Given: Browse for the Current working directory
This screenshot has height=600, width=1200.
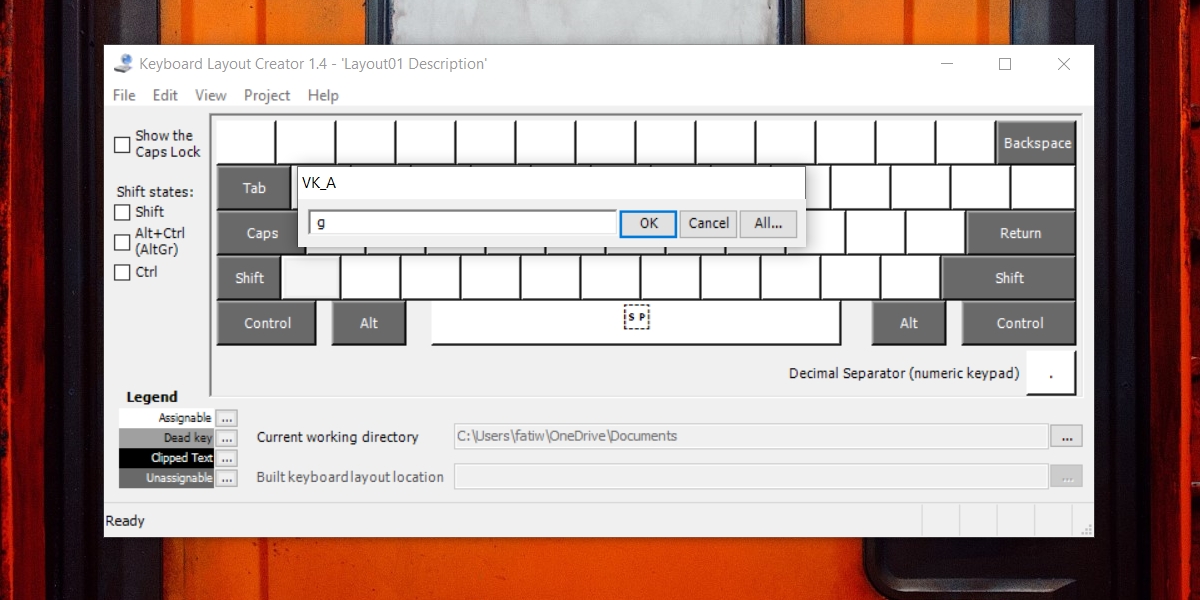Looking at the screenshot, I should click(1066, 436).
